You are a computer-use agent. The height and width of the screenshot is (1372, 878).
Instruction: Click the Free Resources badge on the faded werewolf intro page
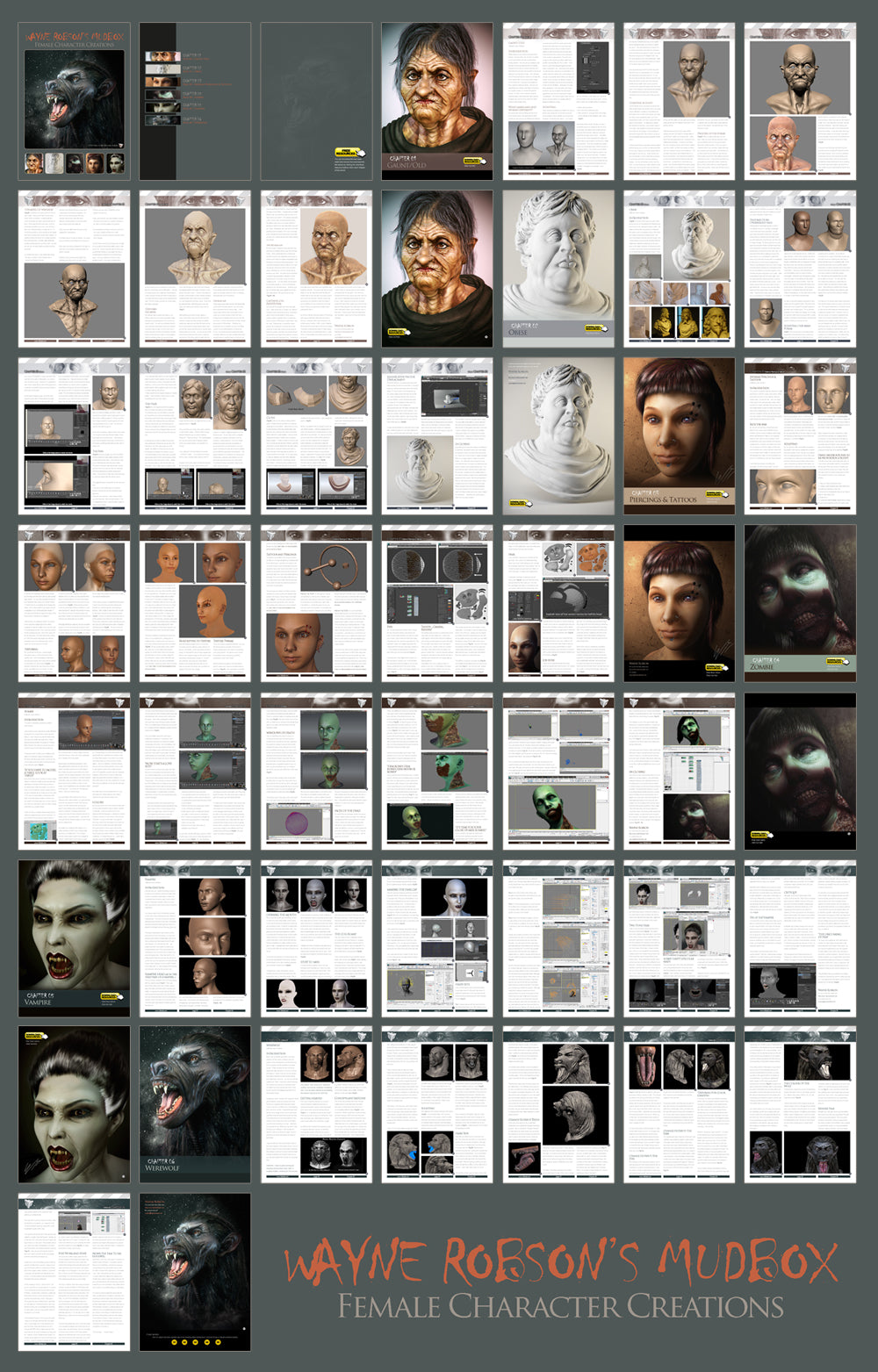(347, 151)
